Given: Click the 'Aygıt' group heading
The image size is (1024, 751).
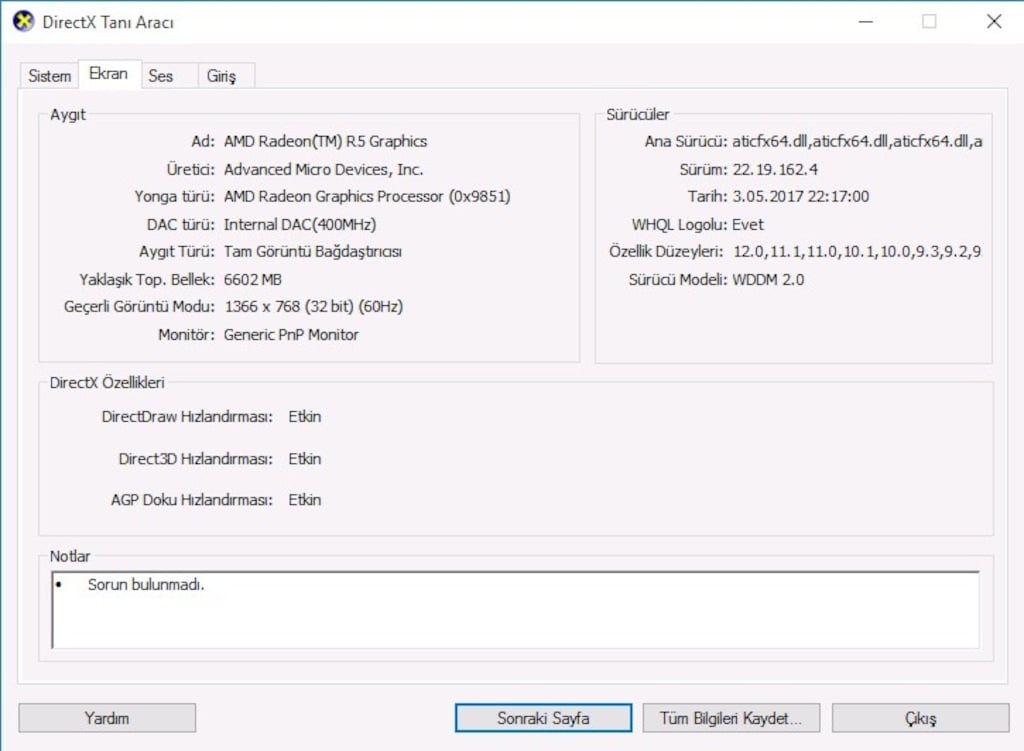Looking at the screenshot, I should click(x=68, y=115).
